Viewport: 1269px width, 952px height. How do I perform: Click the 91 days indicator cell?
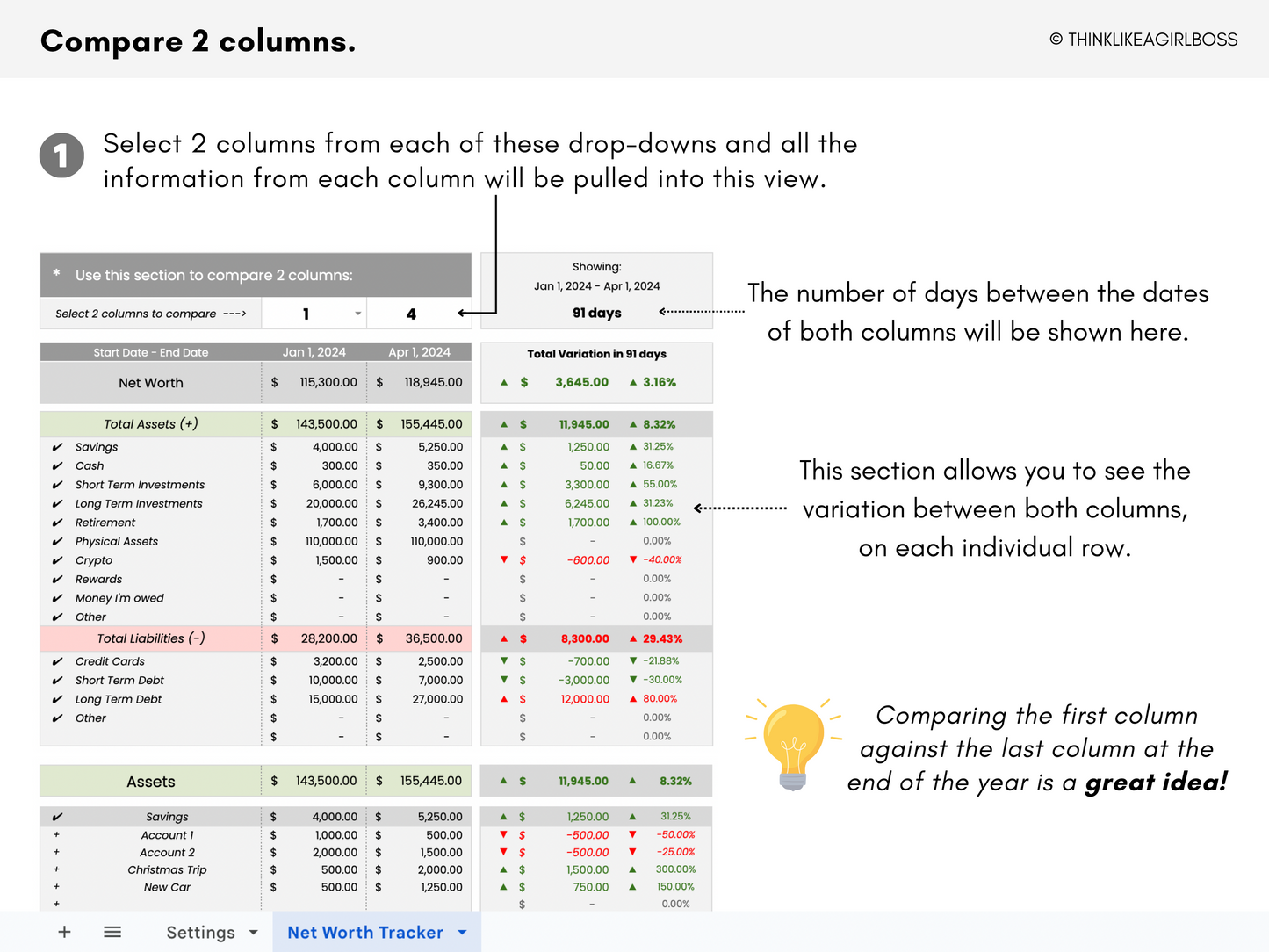(596, 313)
